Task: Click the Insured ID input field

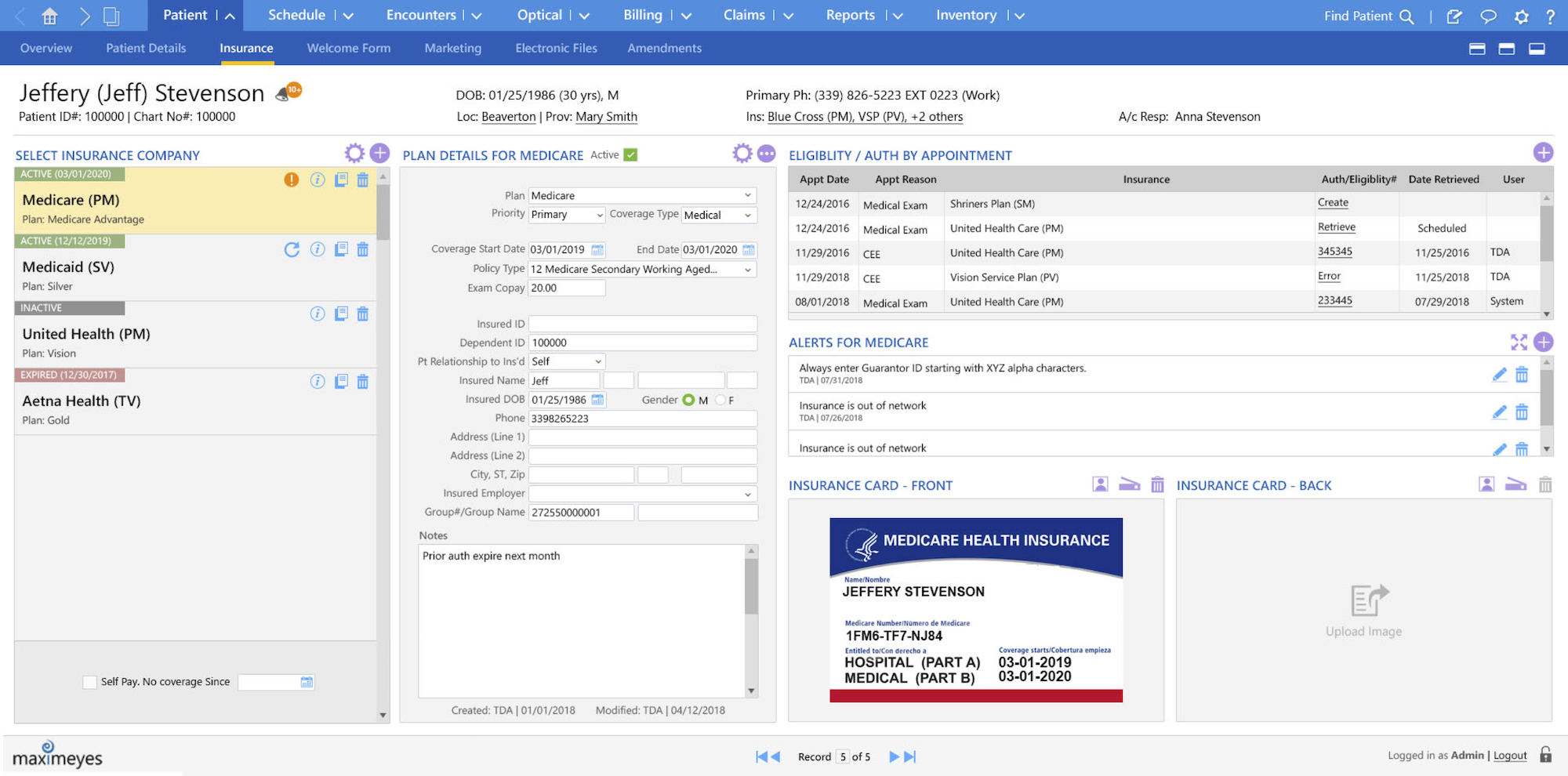Action: click(643, 324)
